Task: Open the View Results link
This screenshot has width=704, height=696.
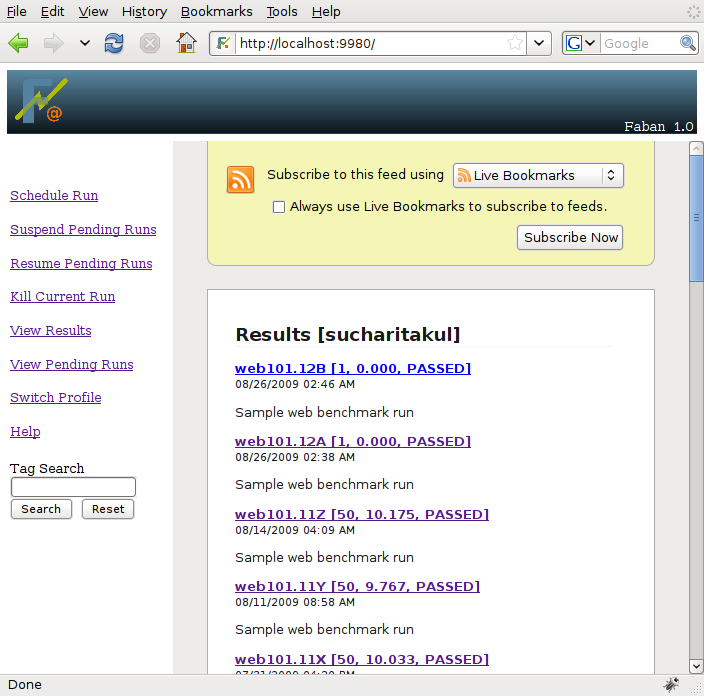Action: point(51,330)
